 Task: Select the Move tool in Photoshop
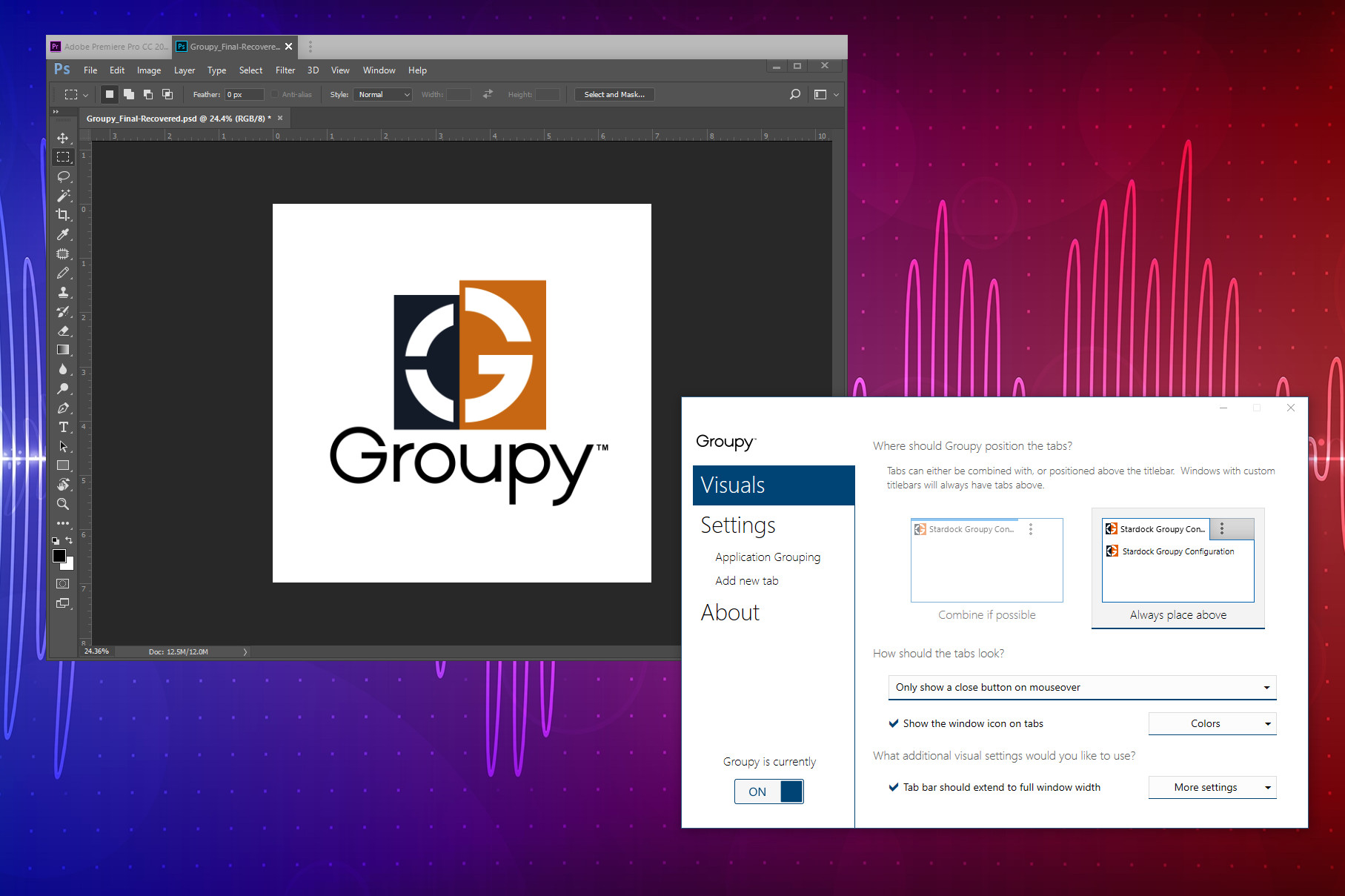coord(63,138)
